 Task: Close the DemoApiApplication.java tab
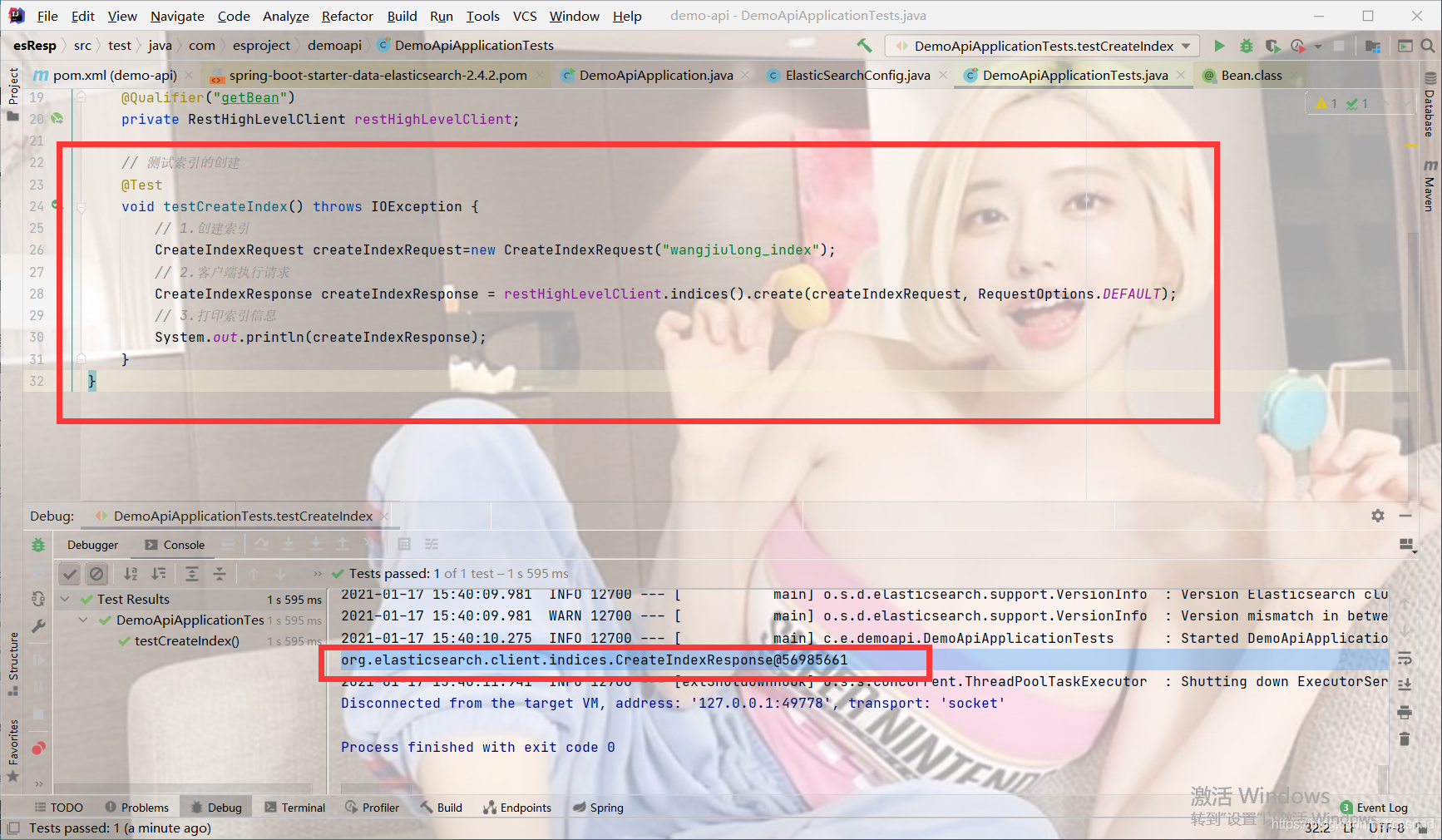click(745, 76)
